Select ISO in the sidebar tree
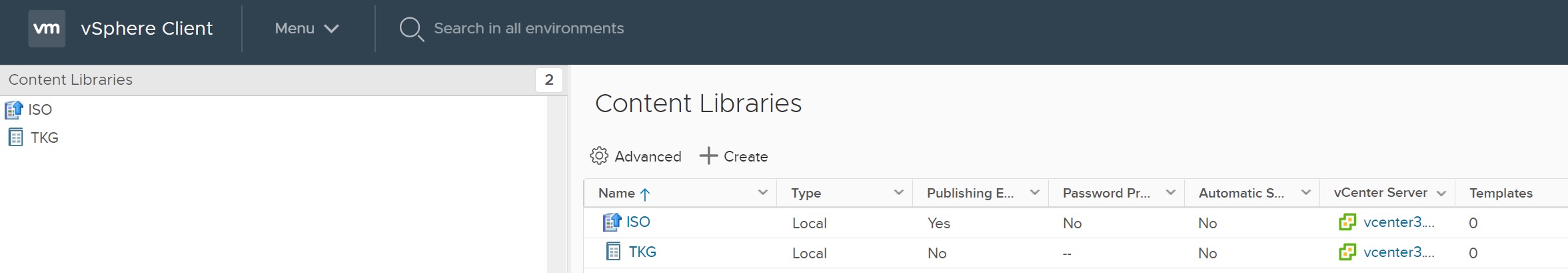 (40, 109)
